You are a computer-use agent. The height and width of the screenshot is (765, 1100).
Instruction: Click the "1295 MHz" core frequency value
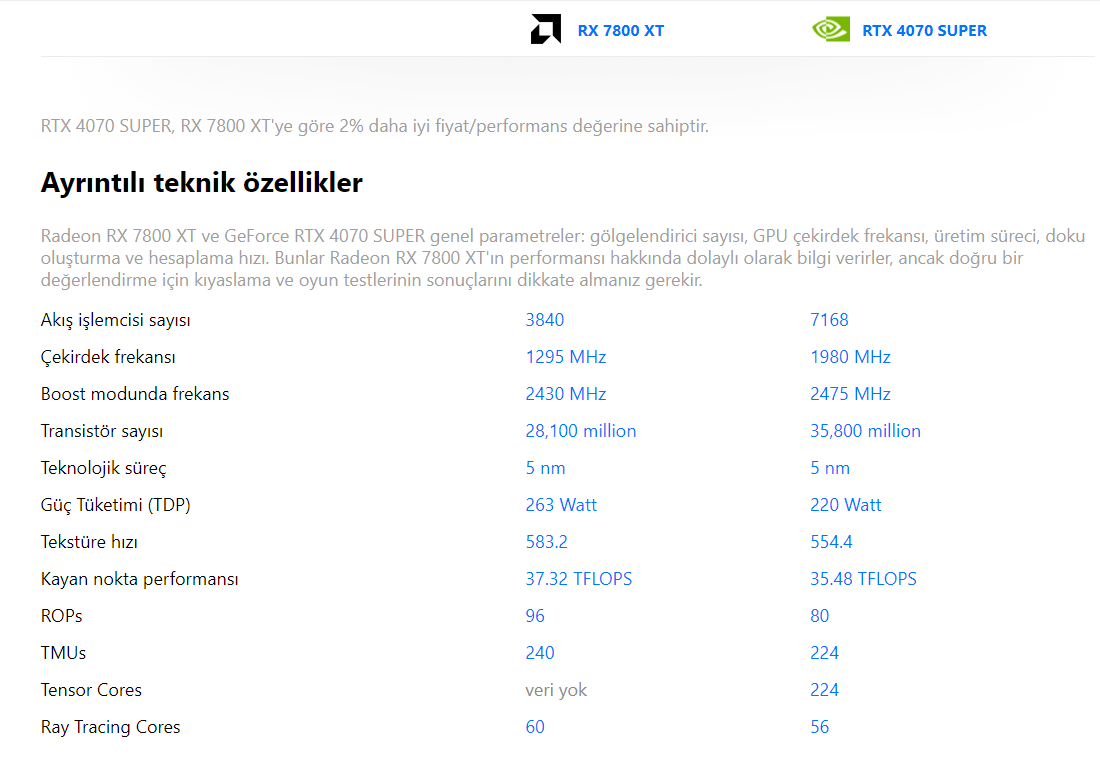[566, 357]
